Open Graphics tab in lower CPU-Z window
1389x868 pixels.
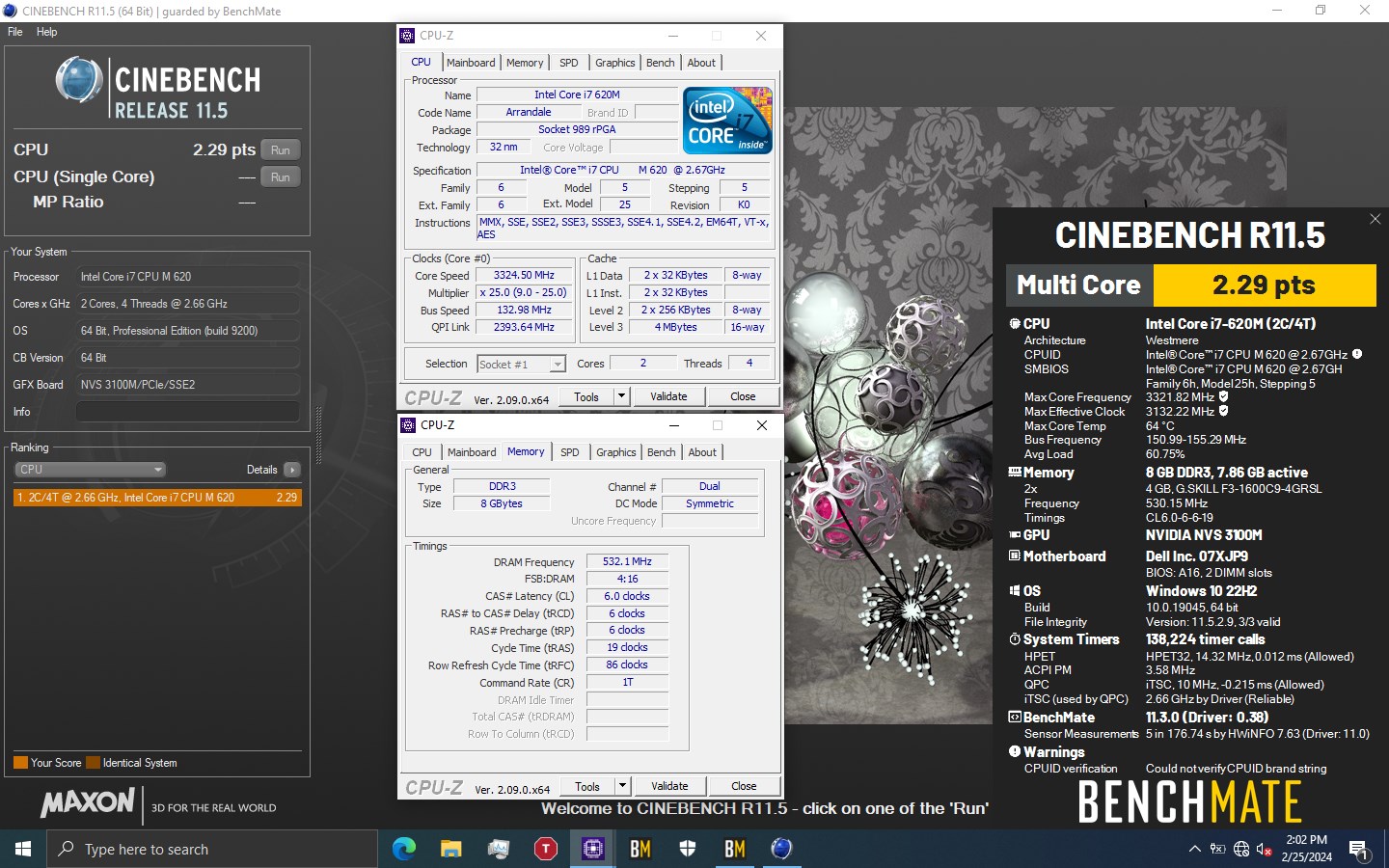(x=616, y=452)
